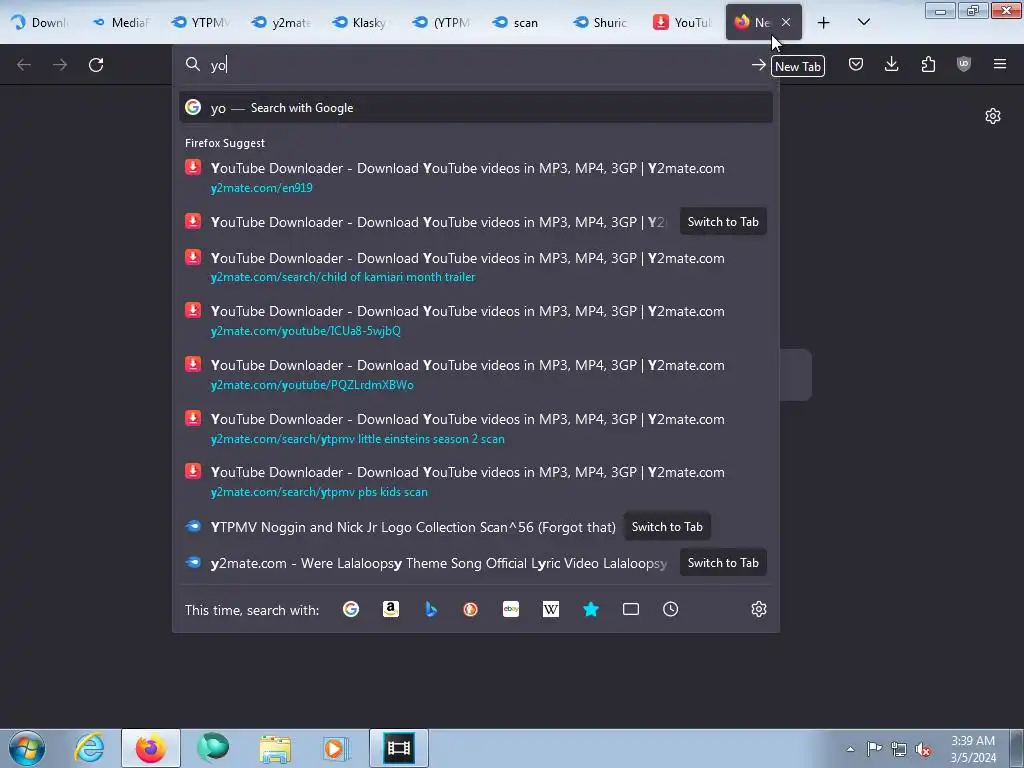Open suggestion y2mate.com/en919

click(x=476, y=177)
